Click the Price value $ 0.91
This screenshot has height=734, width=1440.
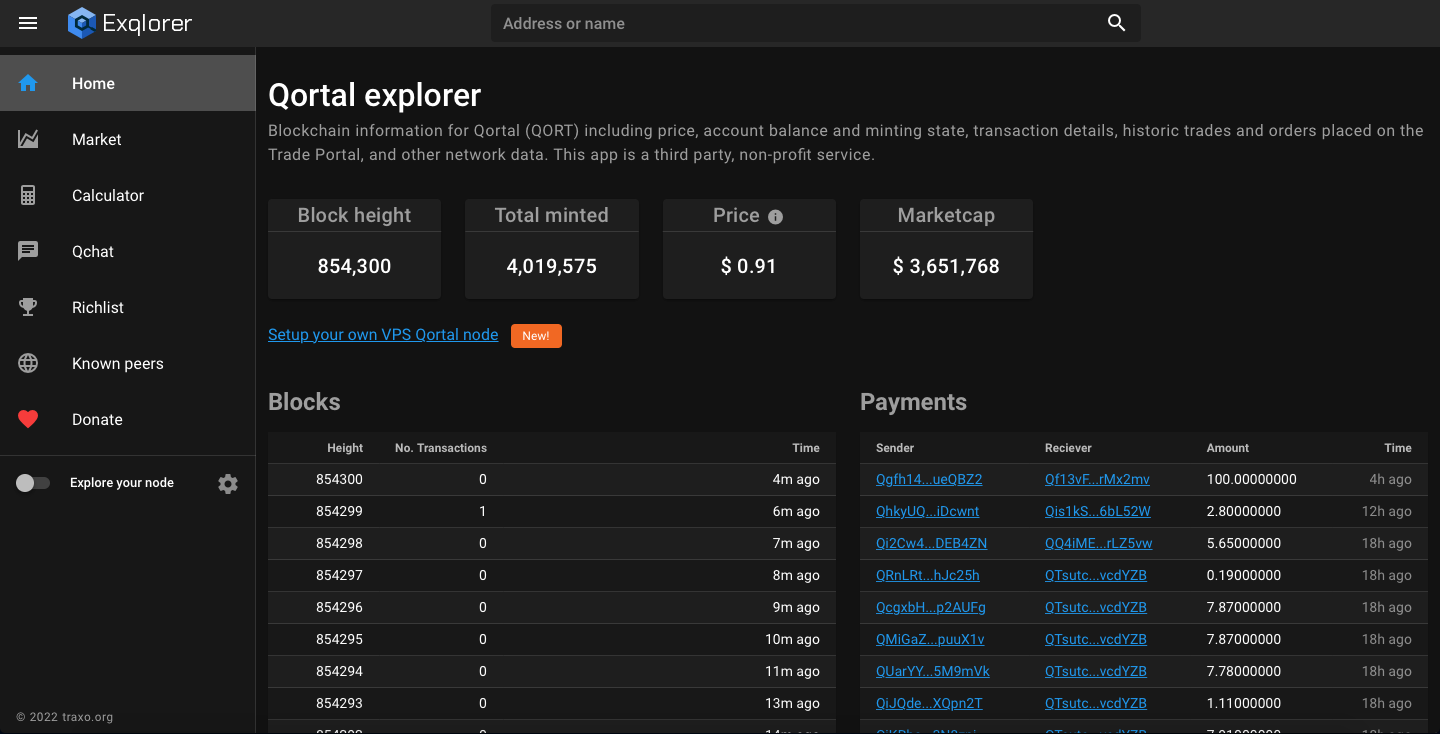coord(749,266)
